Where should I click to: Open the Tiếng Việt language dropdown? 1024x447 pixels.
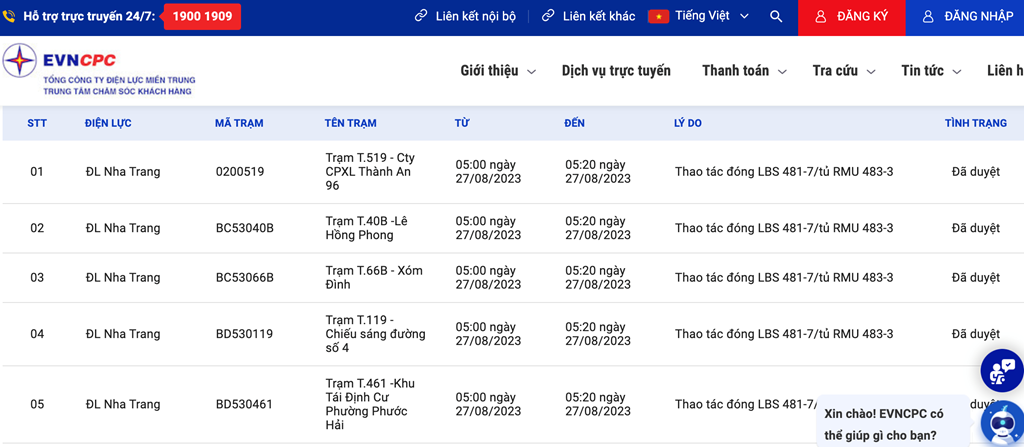(711, 16)
